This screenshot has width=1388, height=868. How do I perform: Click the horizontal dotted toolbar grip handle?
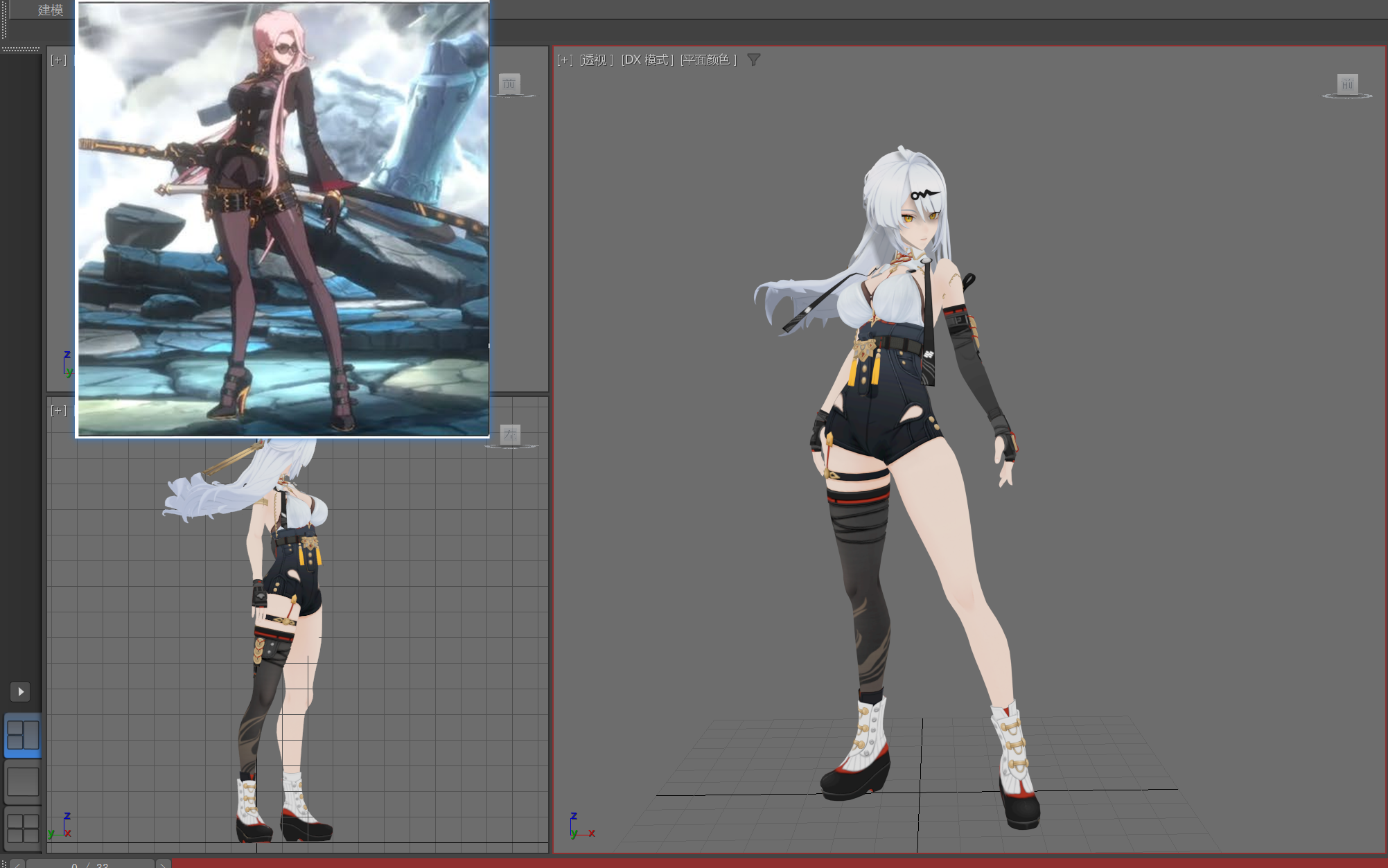click(x=21, y=49)
